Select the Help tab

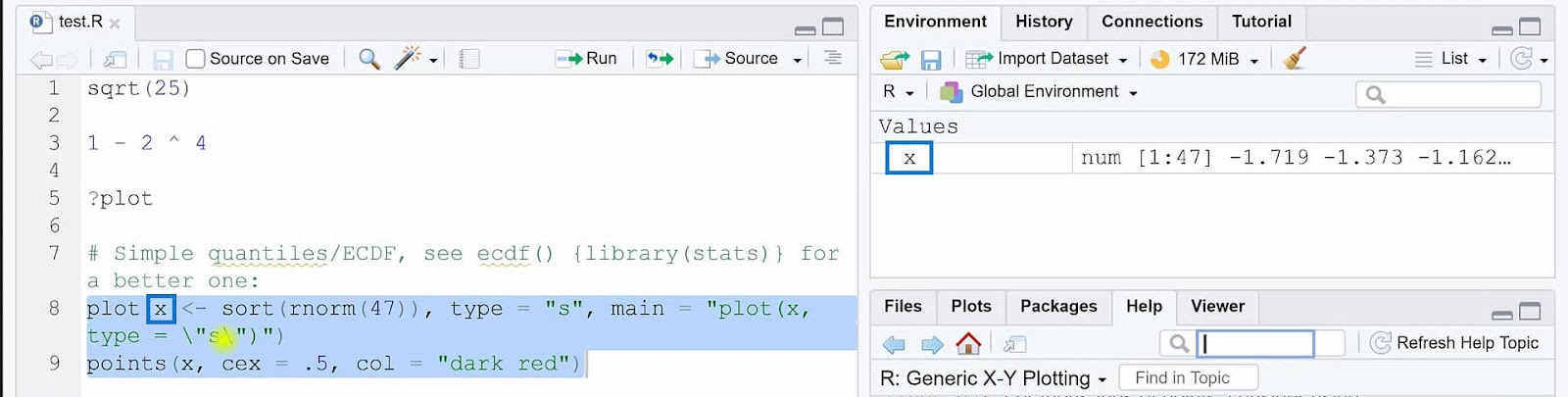coord(1144,307)
